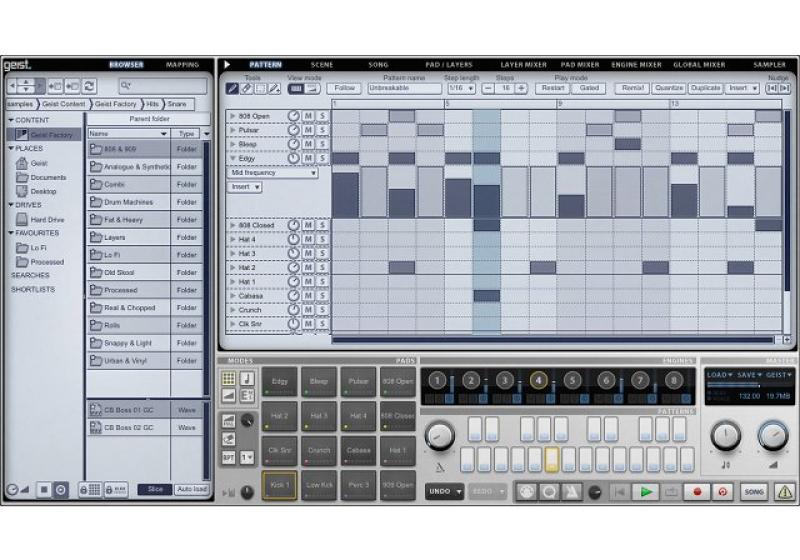
Task: Click the Pattern name text field
Action: 403,88
